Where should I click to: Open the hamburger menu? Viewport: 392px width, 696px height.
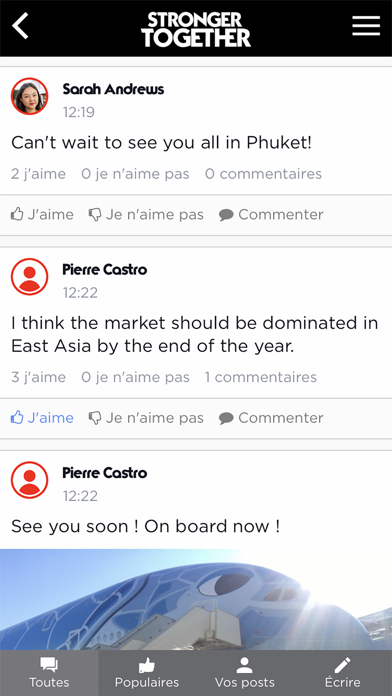(x=366, y=26)
